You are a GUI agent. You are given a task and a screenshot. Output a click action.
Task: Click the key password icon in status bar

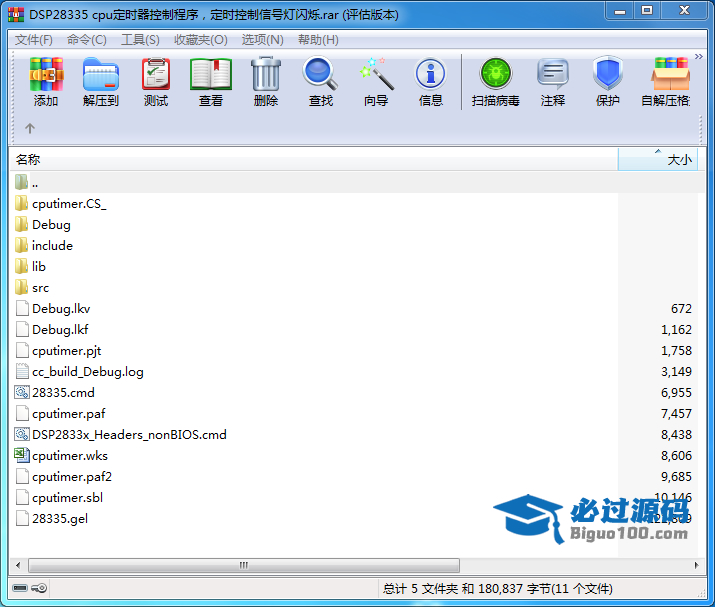tap(39, 588)
